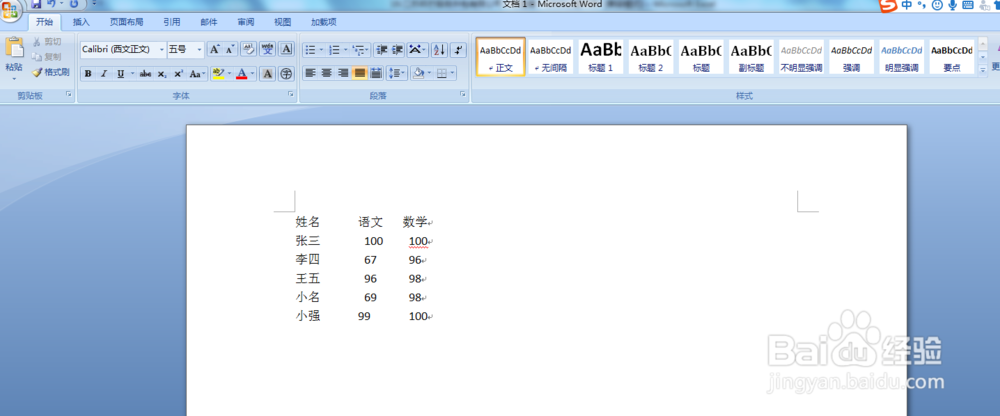Open the change case (Aa) dropdown
The image size is (1000, 416).
click(x=198, y=74)
